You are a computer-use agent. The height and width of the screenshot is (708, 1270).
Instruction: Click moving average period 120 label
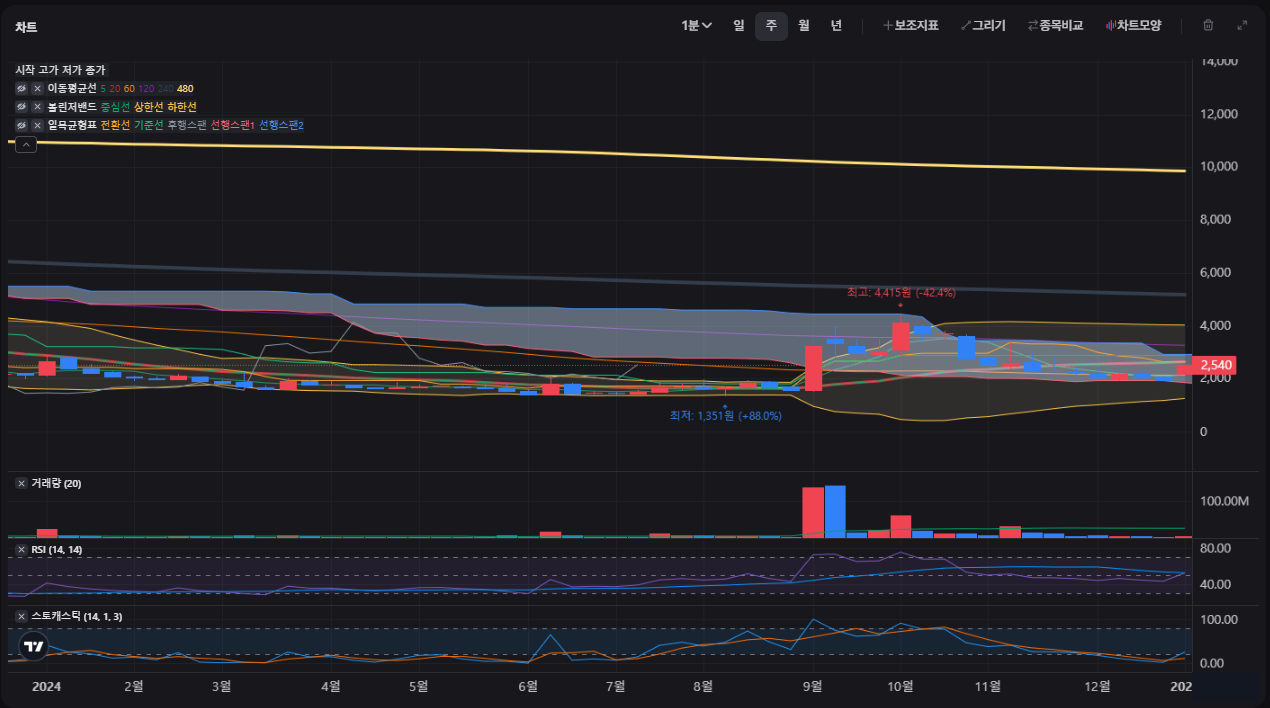146,89
